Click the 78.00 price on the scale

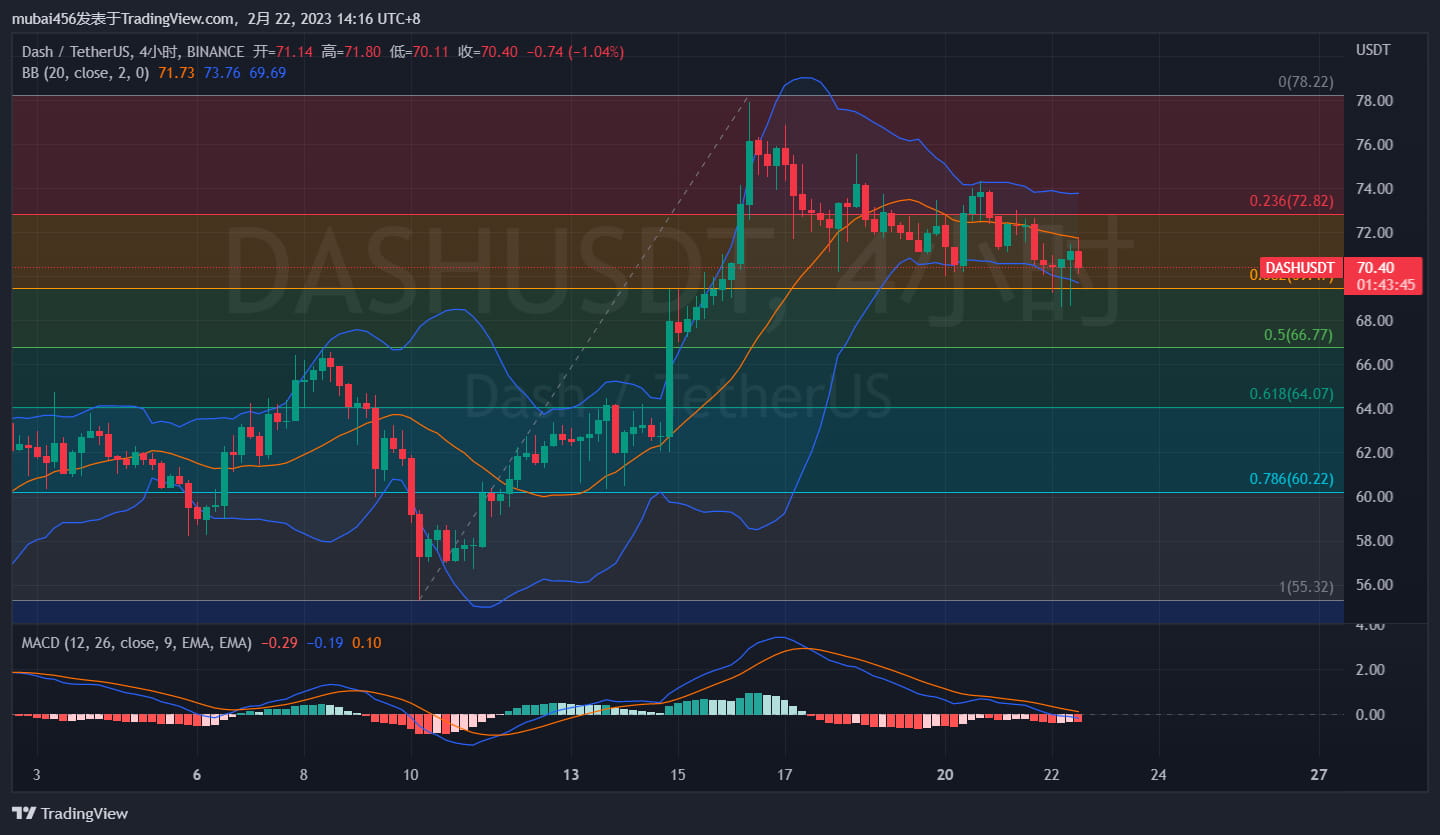(1376, 100)
